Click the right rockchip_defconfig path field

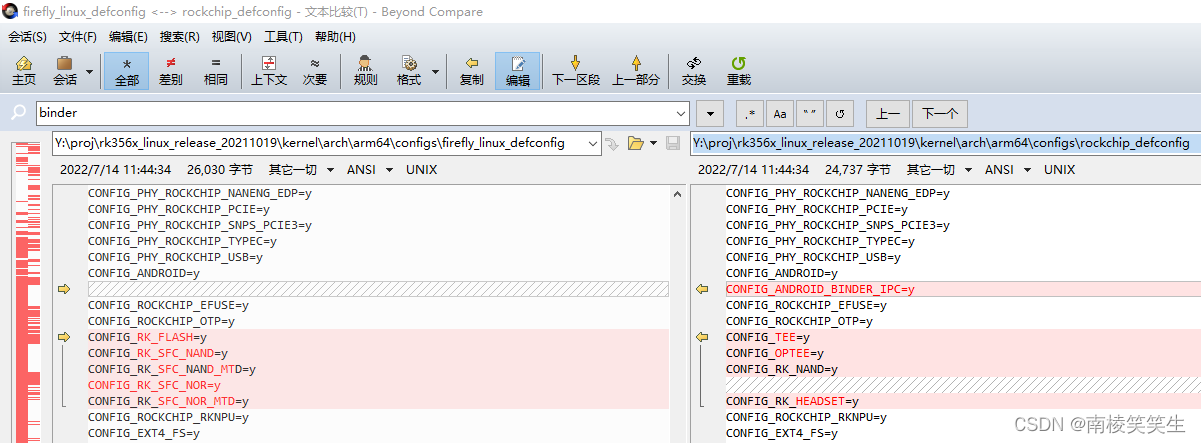tap(945, 143)
